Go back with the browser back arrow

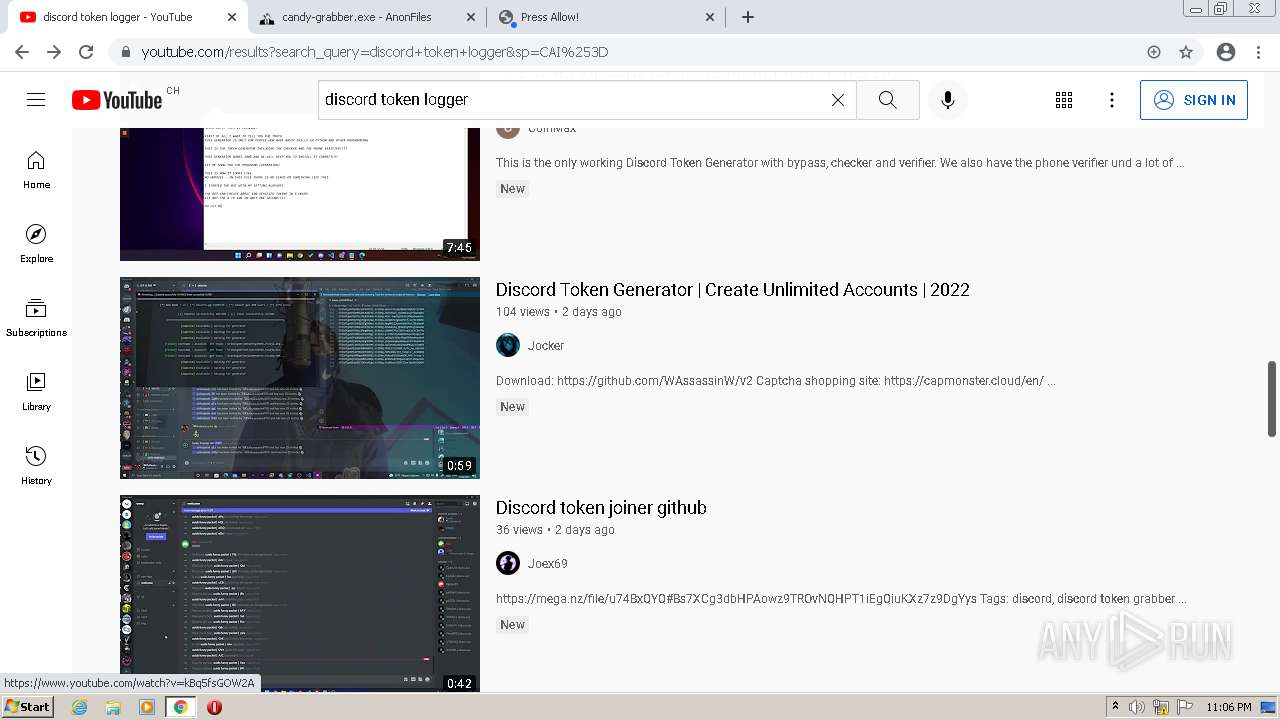coord(22,52)
